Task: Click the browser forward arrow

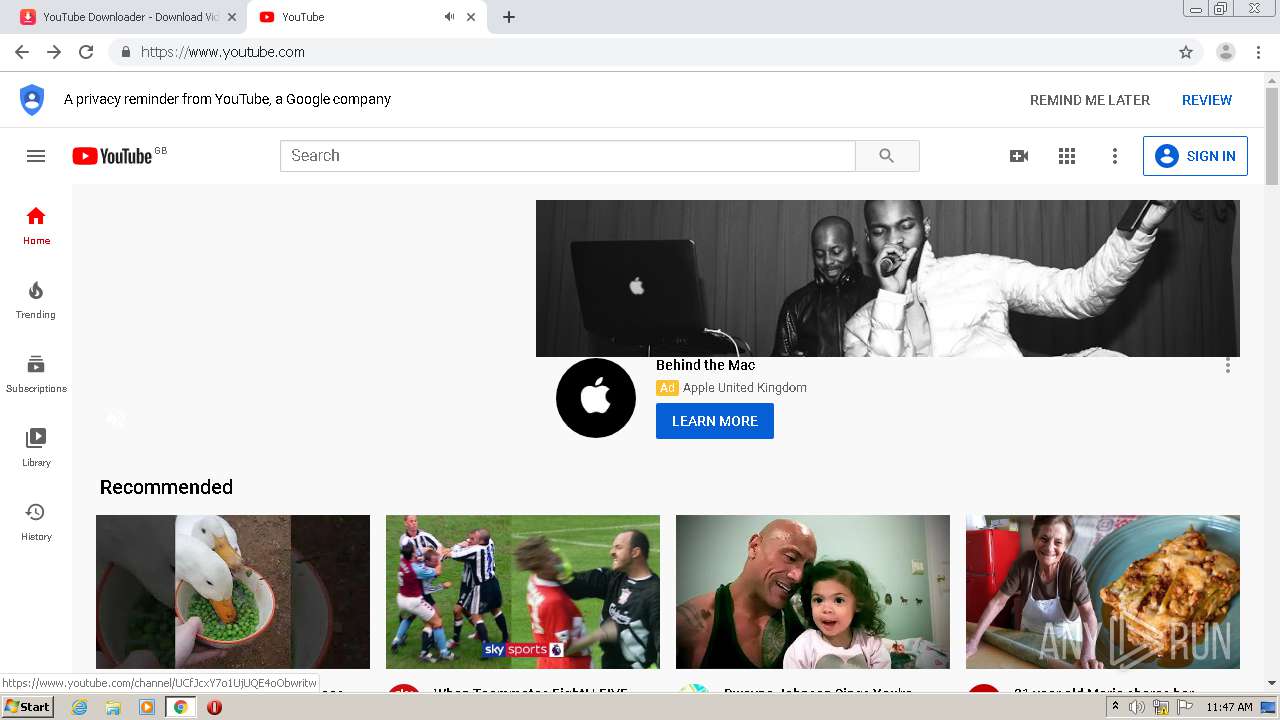Action: click(54, 52)
